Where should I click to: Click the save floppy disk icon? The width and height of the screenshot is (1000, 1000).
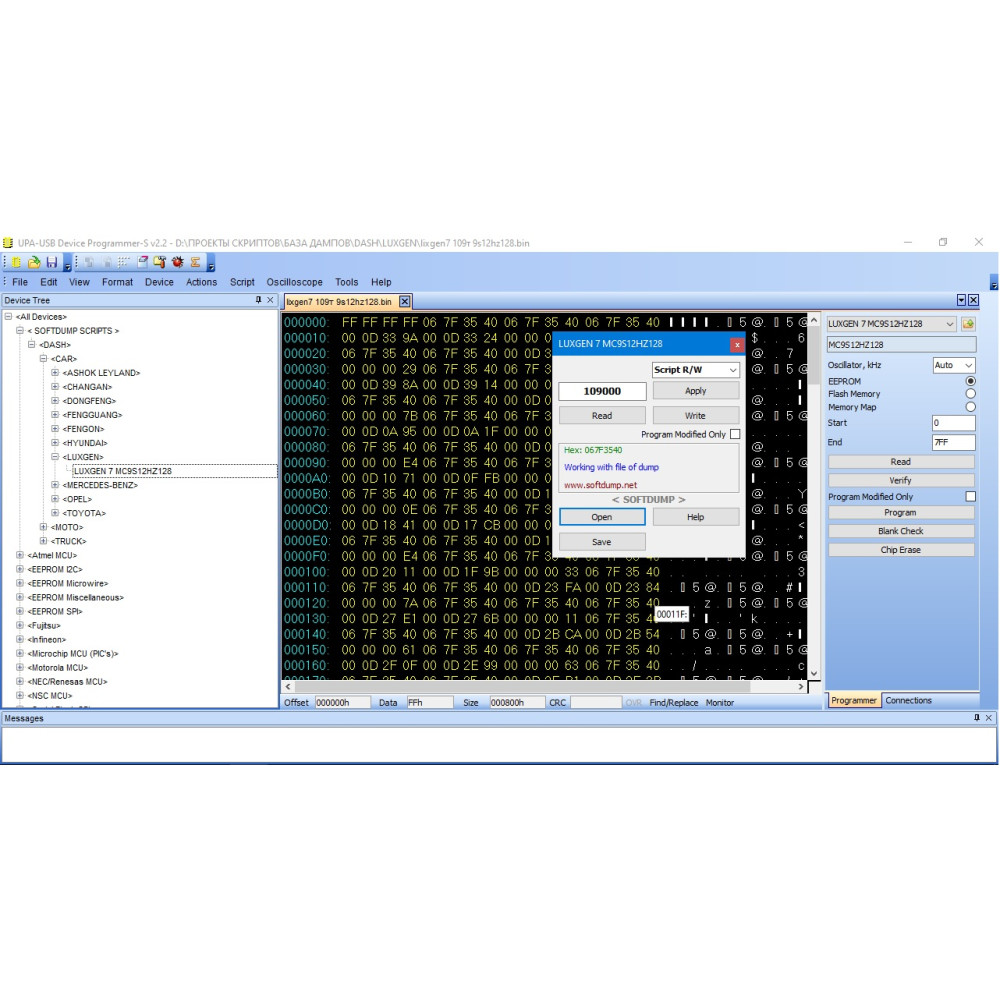click(x=52, y=262)
